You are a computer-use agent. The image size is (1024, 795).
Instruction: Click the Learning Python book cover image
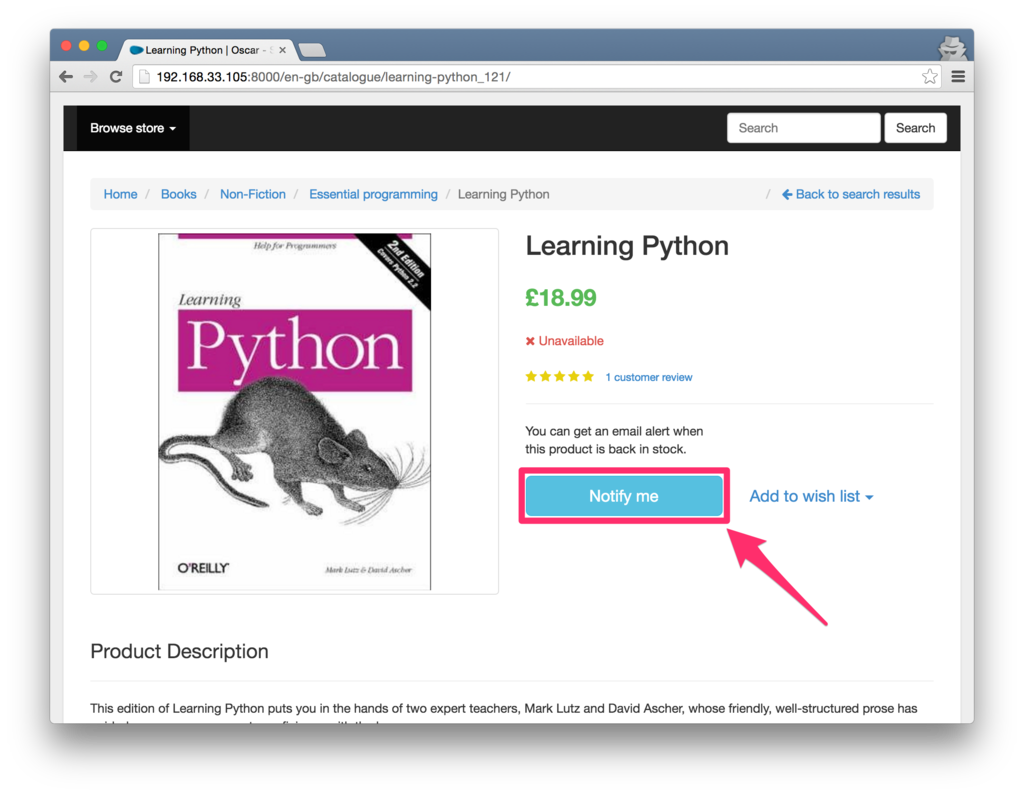pyautogui.click(x=295, y=412)
